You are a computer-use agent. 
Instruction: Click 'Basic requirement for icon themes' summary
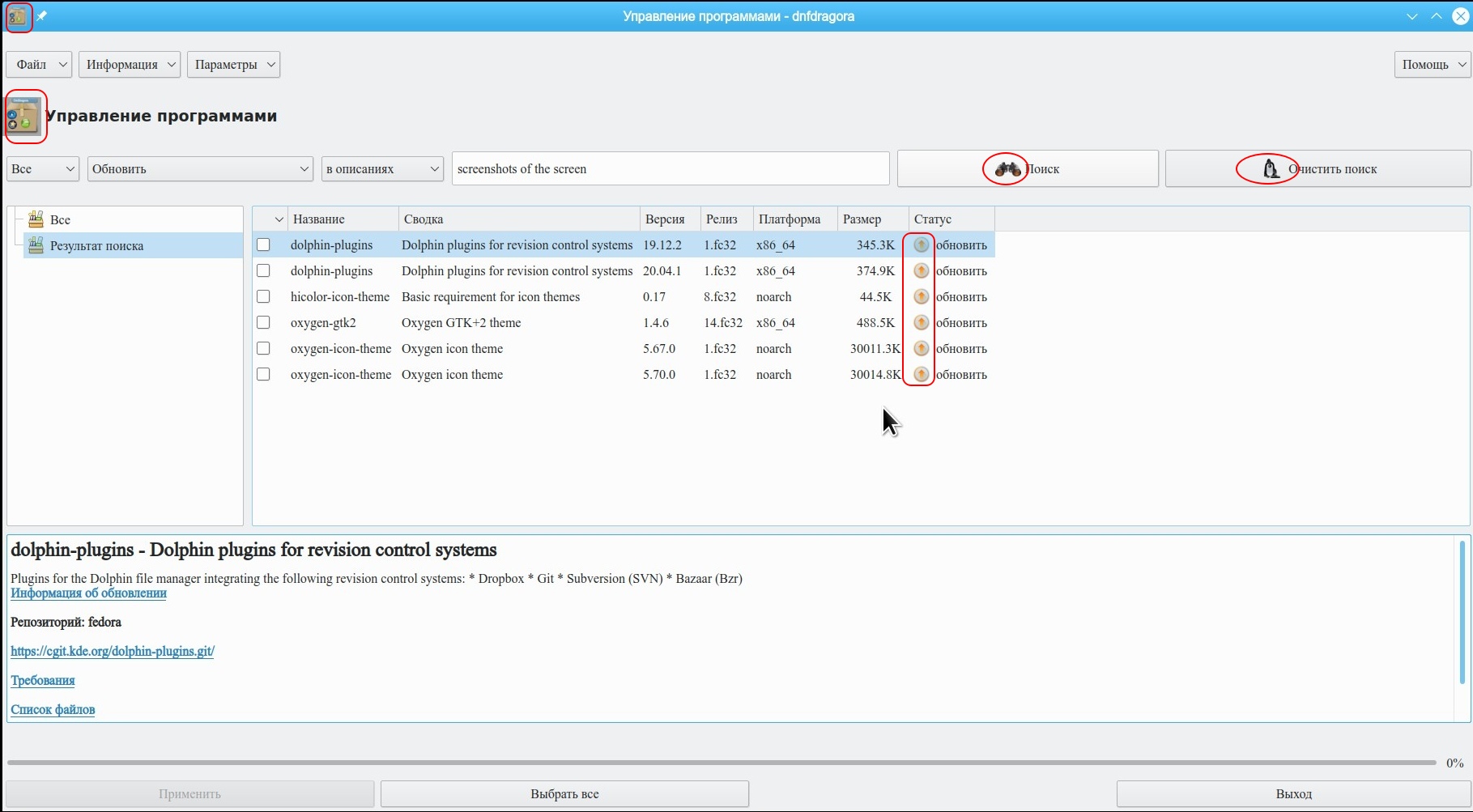(x=491, y=296)
